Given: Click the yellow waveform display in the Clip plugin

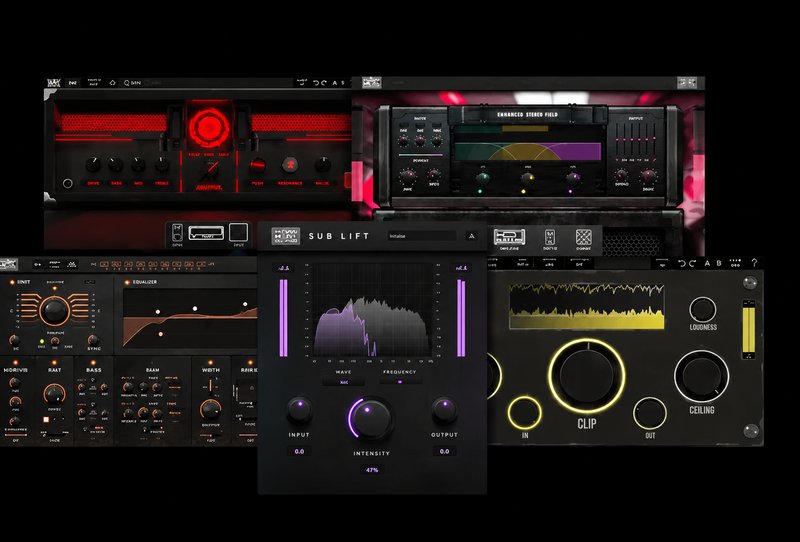Looking at the screenshot, I should (587, 306).
